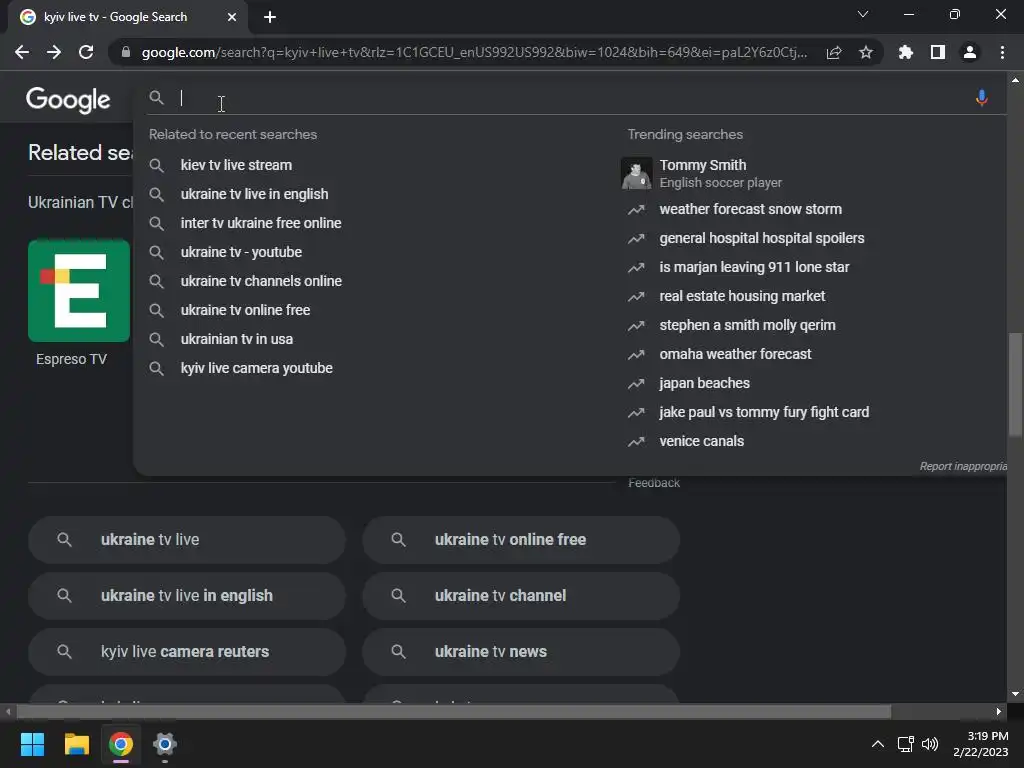Click the lock icon in address bar
Viewport: 1024px width, 768px height.
tap(126, 52)
